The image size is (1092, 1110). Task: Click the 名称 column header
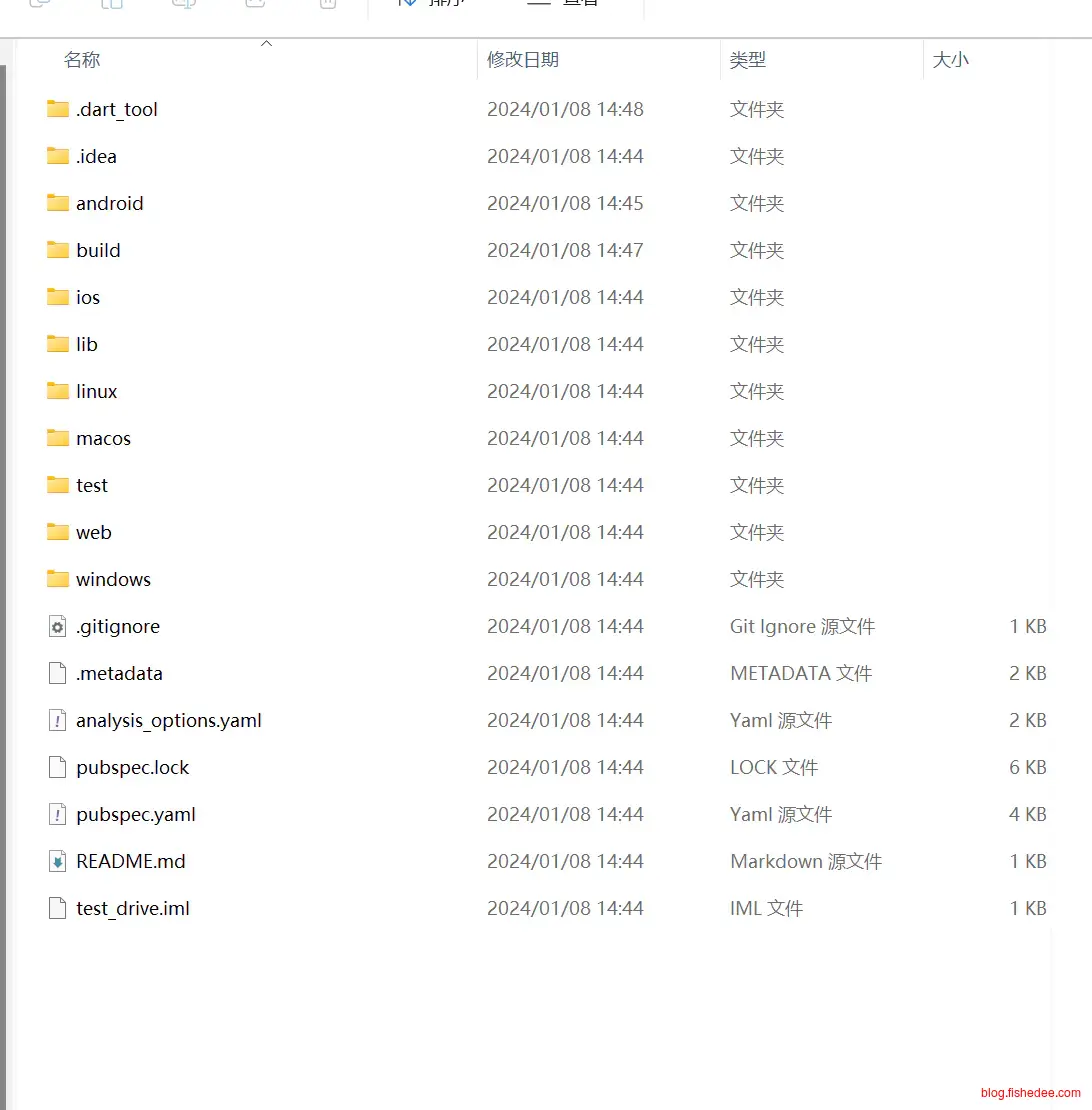(82, 60)
